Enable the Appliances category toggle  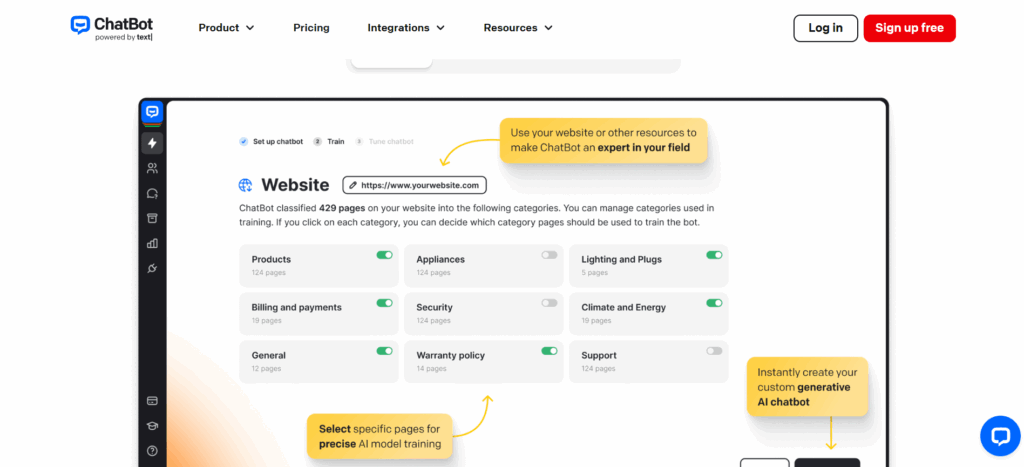pyautogui.click(x=549, y=255)
